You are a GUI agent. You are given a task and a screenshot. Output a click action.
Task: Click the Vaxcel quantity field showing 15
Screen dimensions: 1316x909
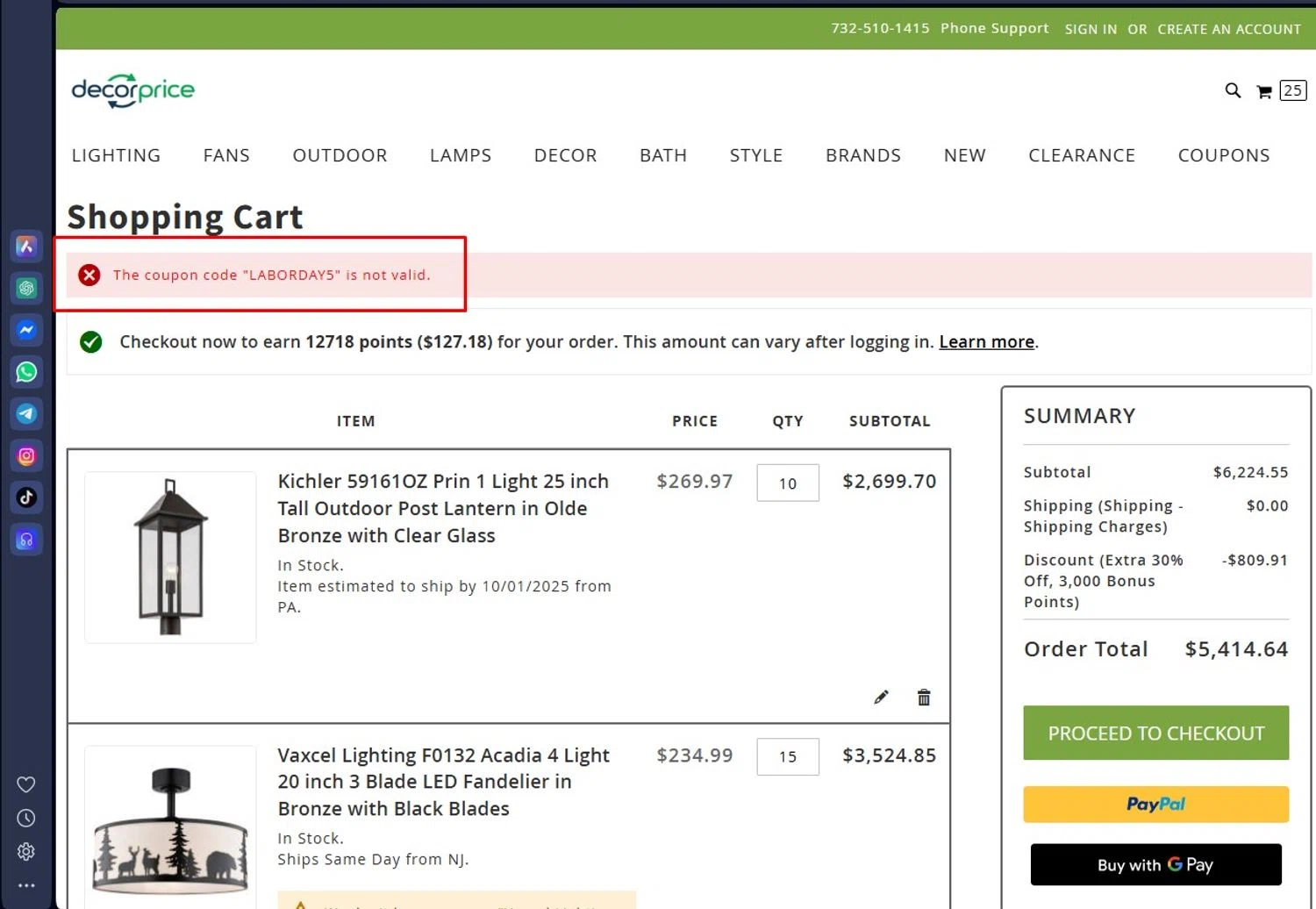pos(788,756)
